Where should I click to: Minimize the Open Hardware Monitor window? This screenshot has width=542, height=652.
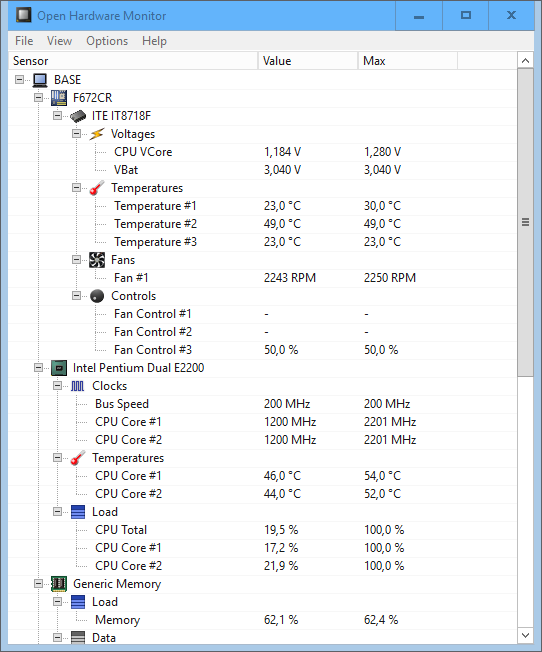click(x=419, y=16)
